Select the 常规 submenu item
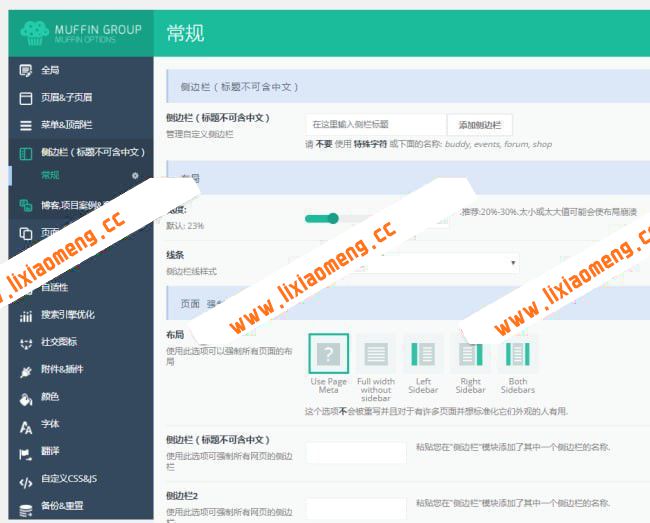Screen dimensions: 650x523 click(x=50, y=175)
